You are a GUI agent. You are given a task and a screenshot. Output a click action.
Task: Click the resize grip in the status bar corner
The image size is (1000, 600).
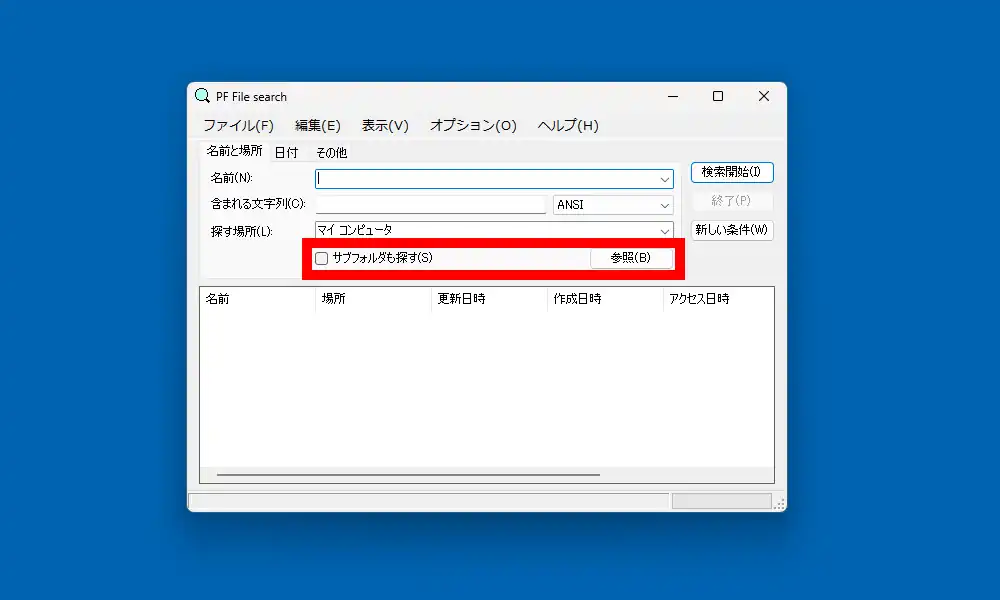tap(779, 504)
